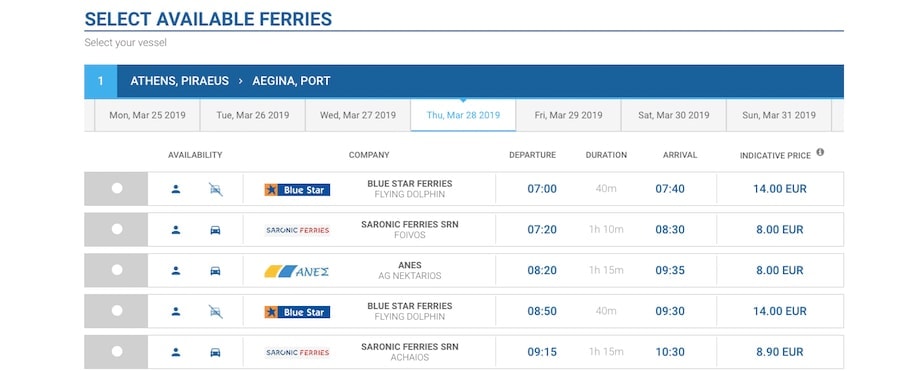Click the route header Athens, Piraeus to Aegina
This screenshot has width=900, height=371.
[230, 81]
